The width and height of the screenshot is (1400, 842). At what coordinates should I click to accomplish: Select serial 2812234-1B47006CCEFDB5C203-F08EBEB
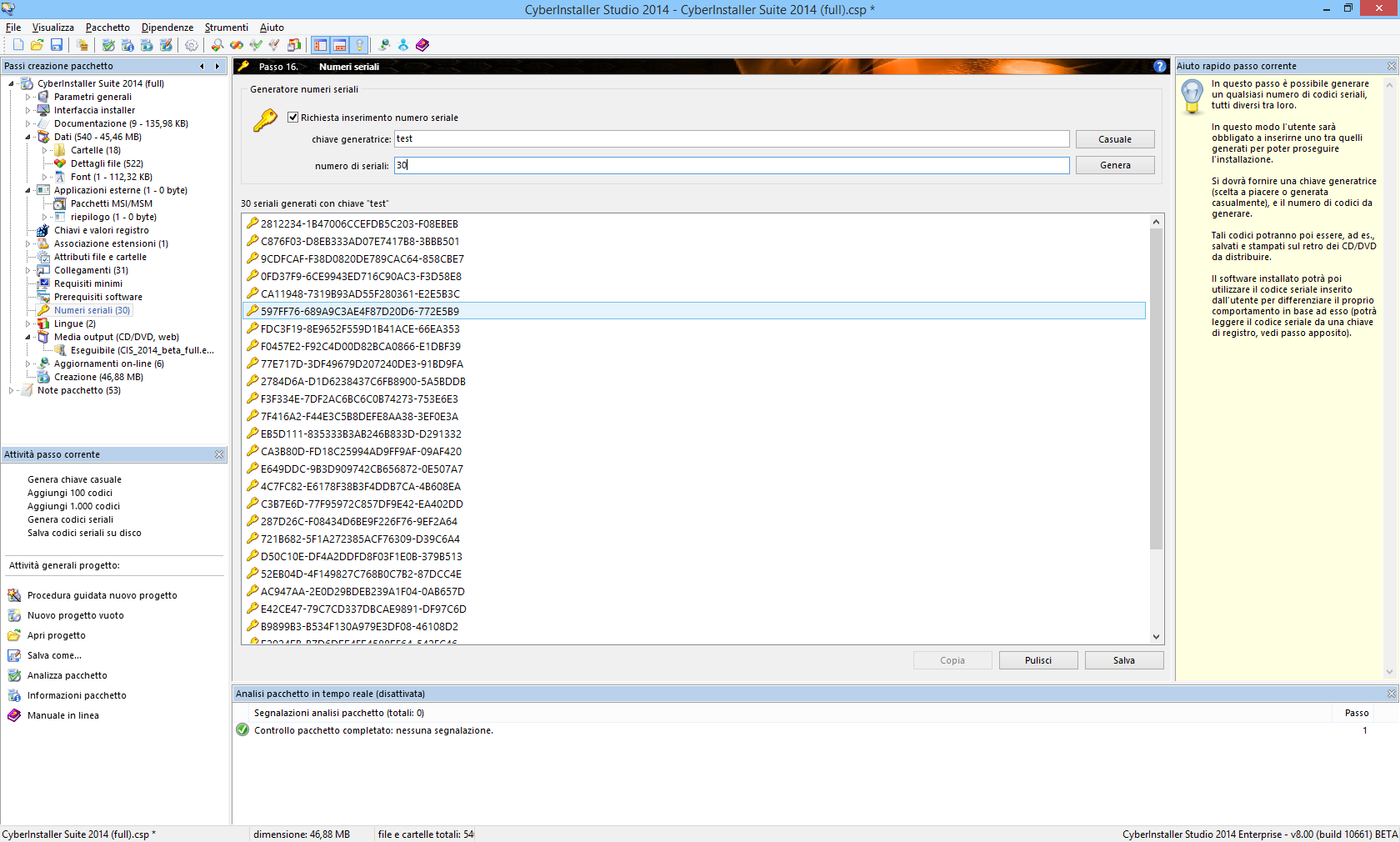point(359,223)
